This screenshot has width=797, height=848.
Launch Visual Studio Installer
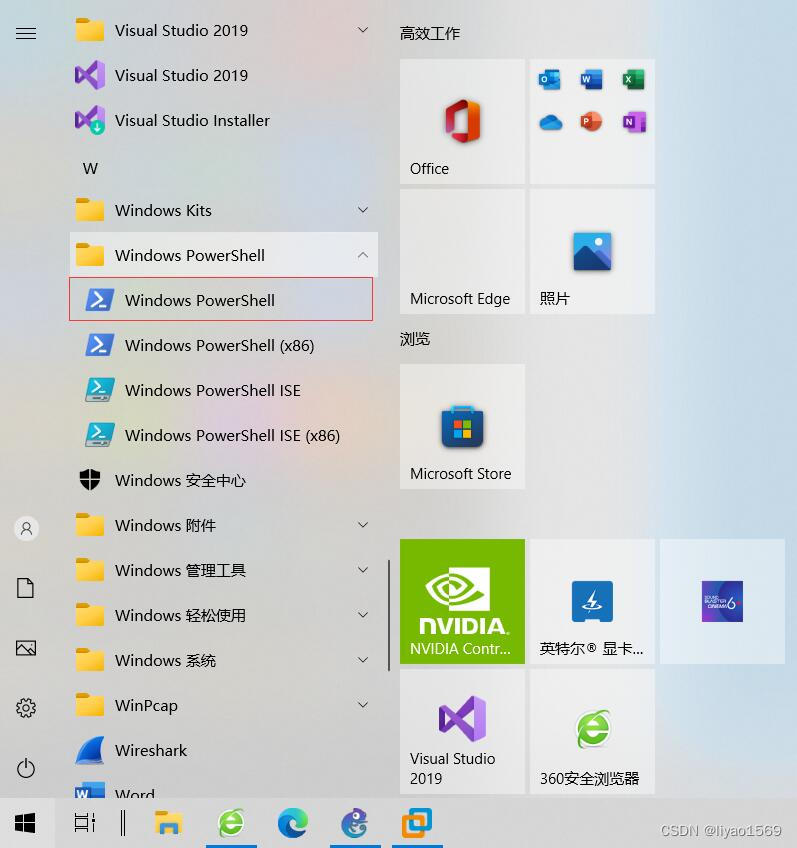pyautogui.click(x=224, y=120)
